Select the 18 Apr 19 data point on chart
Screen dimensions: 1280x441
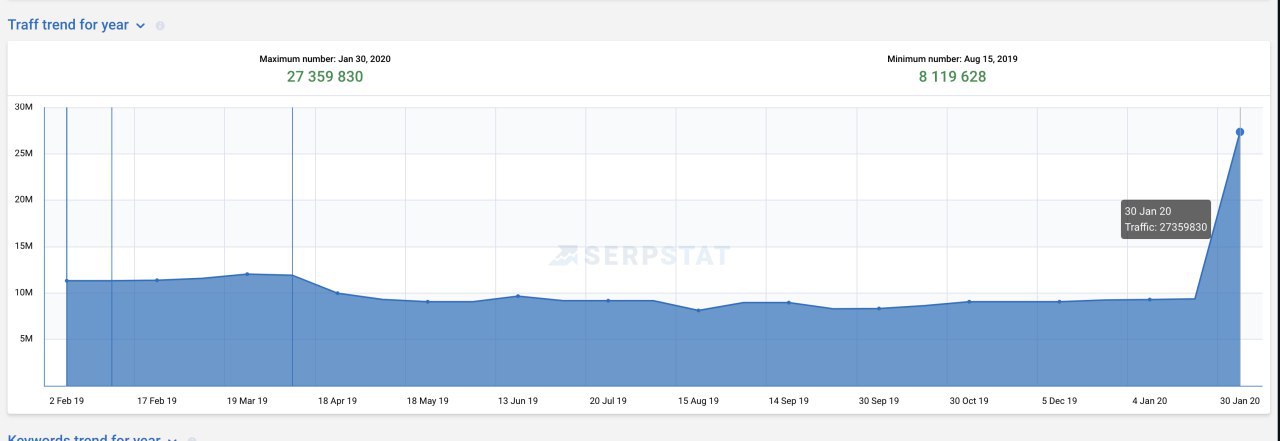337,293
